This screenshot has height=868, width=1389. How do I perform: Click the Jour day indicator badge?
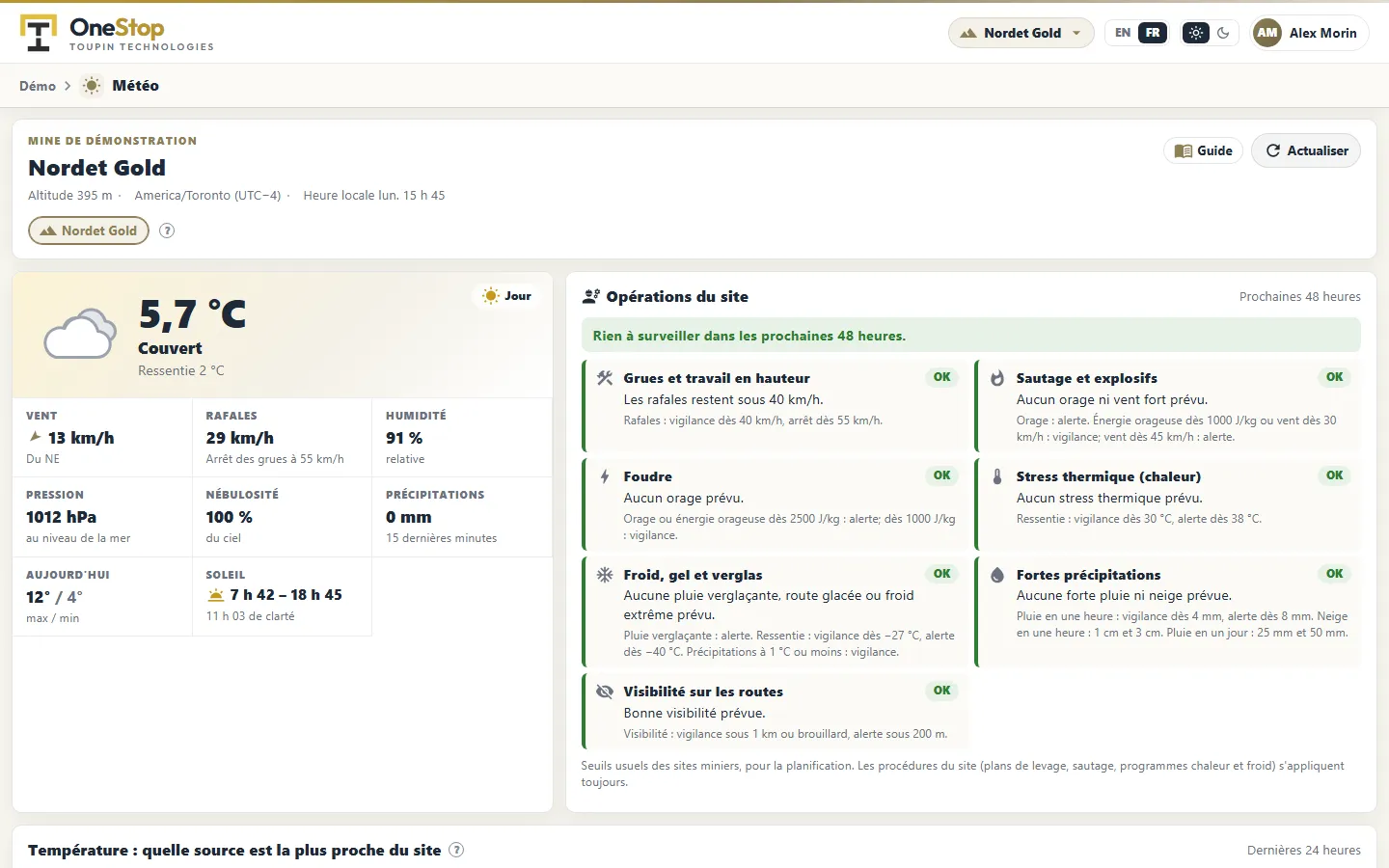507,296
